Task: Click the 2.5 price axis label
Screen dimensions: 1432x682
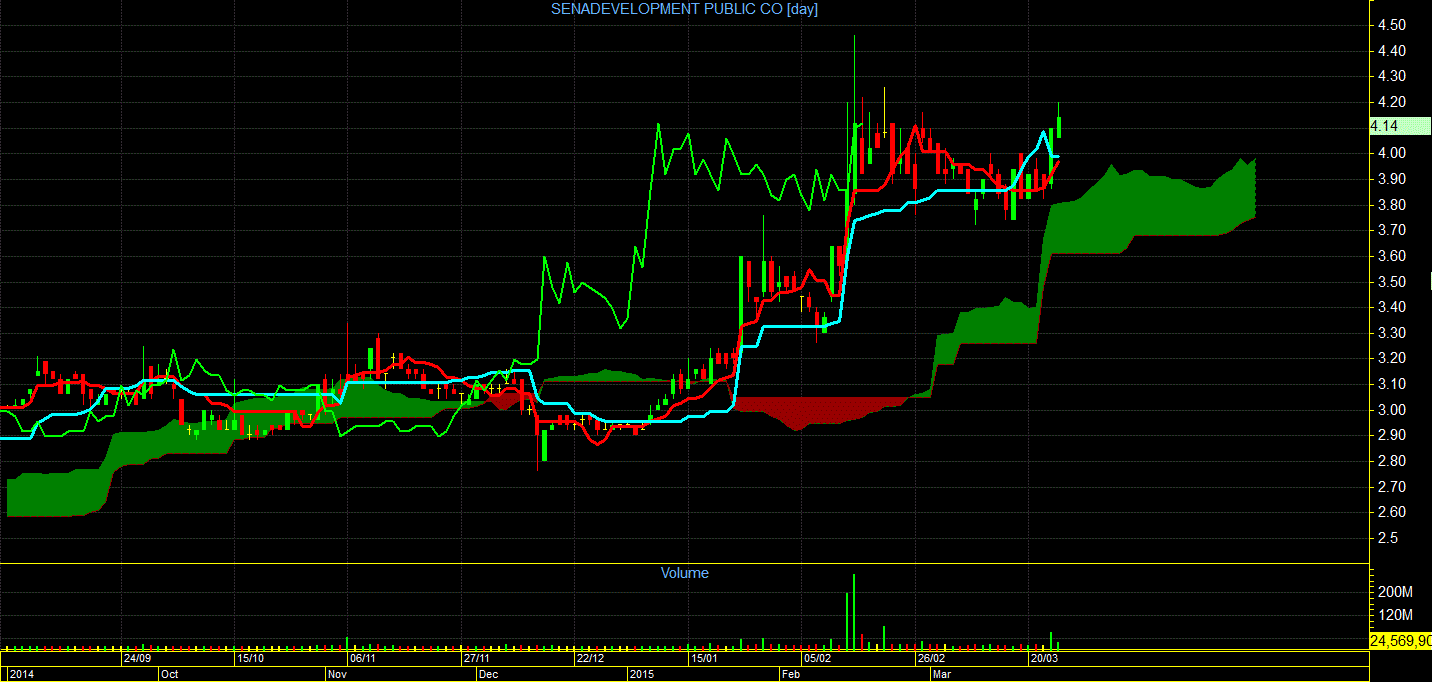Action: [1388, 538]
